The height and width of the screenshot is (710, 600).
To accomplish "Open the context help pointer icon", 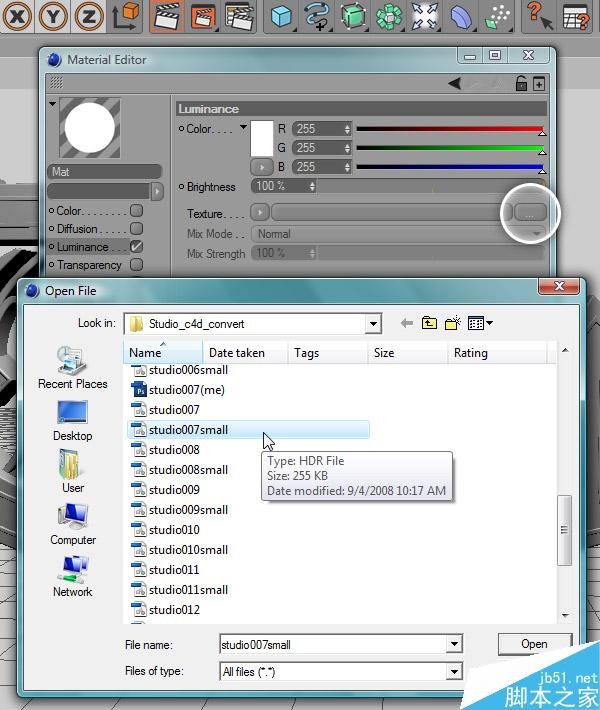I will point(539,16).
